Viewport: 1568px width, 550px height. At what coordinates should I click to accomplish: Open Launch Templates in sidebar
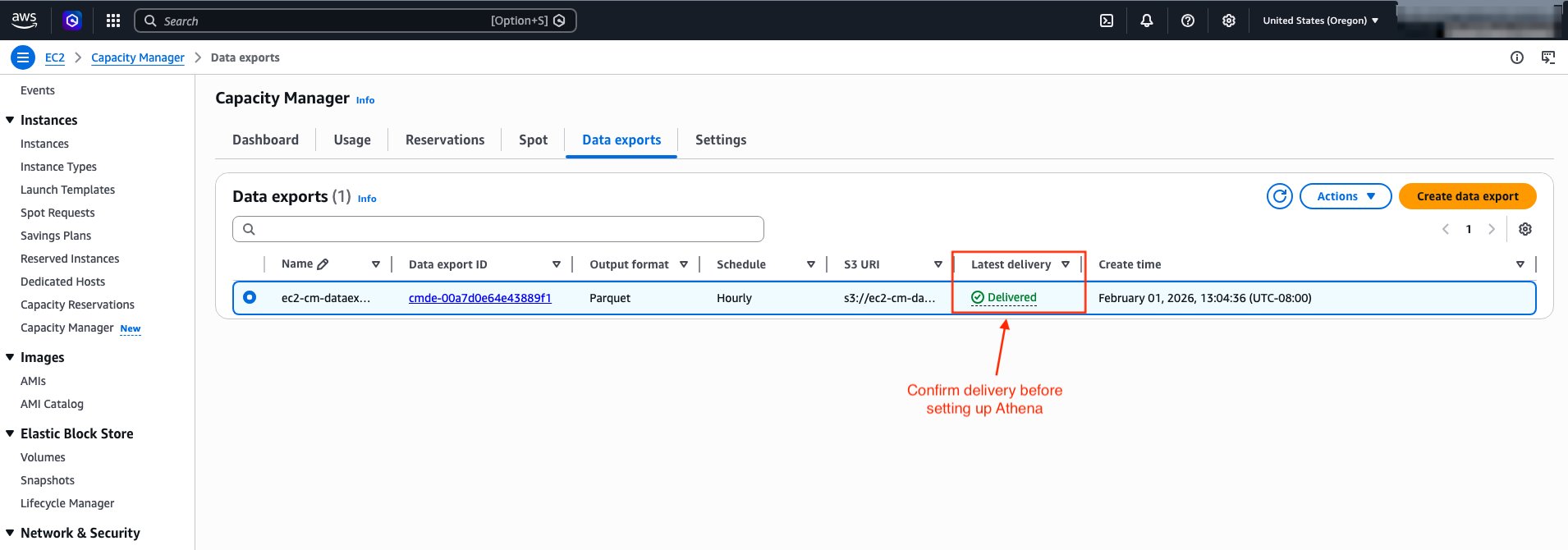(67, 190)
